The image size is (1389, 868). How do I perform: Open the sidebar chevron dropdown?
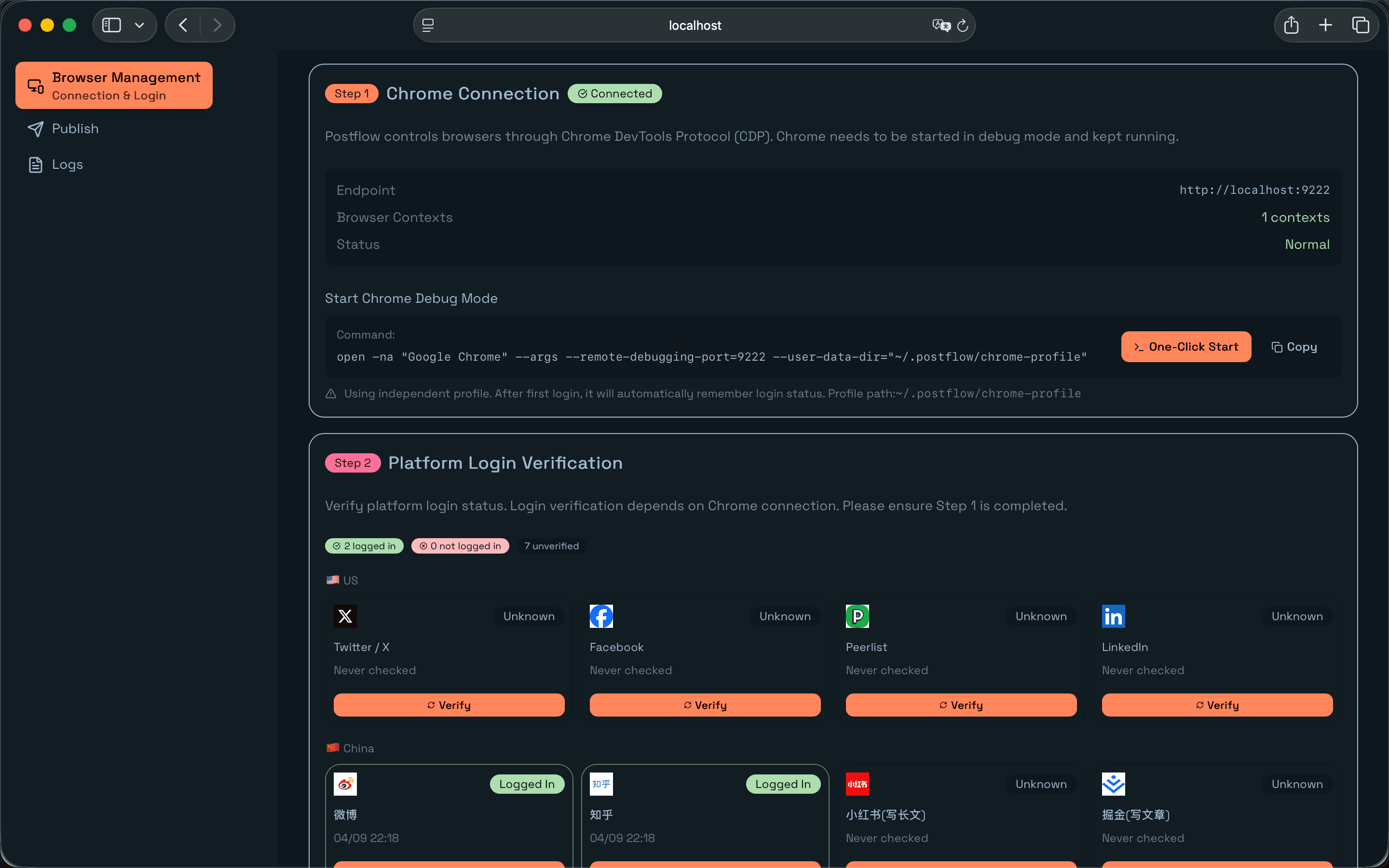(139, 25)
